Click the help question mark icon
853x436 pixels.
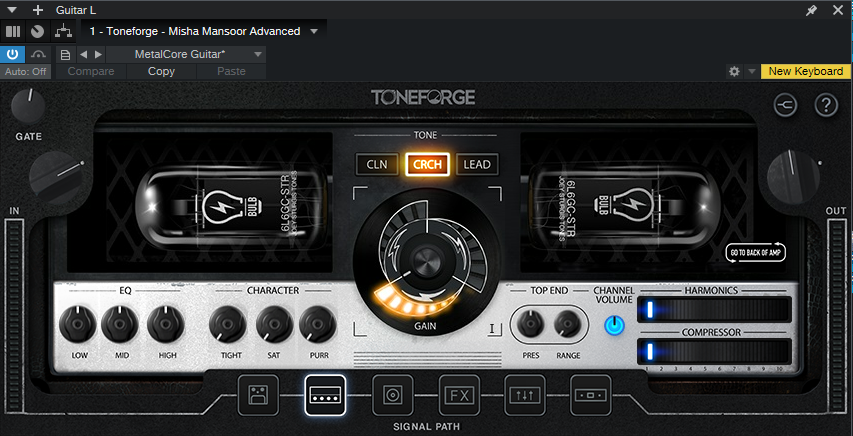826,106
